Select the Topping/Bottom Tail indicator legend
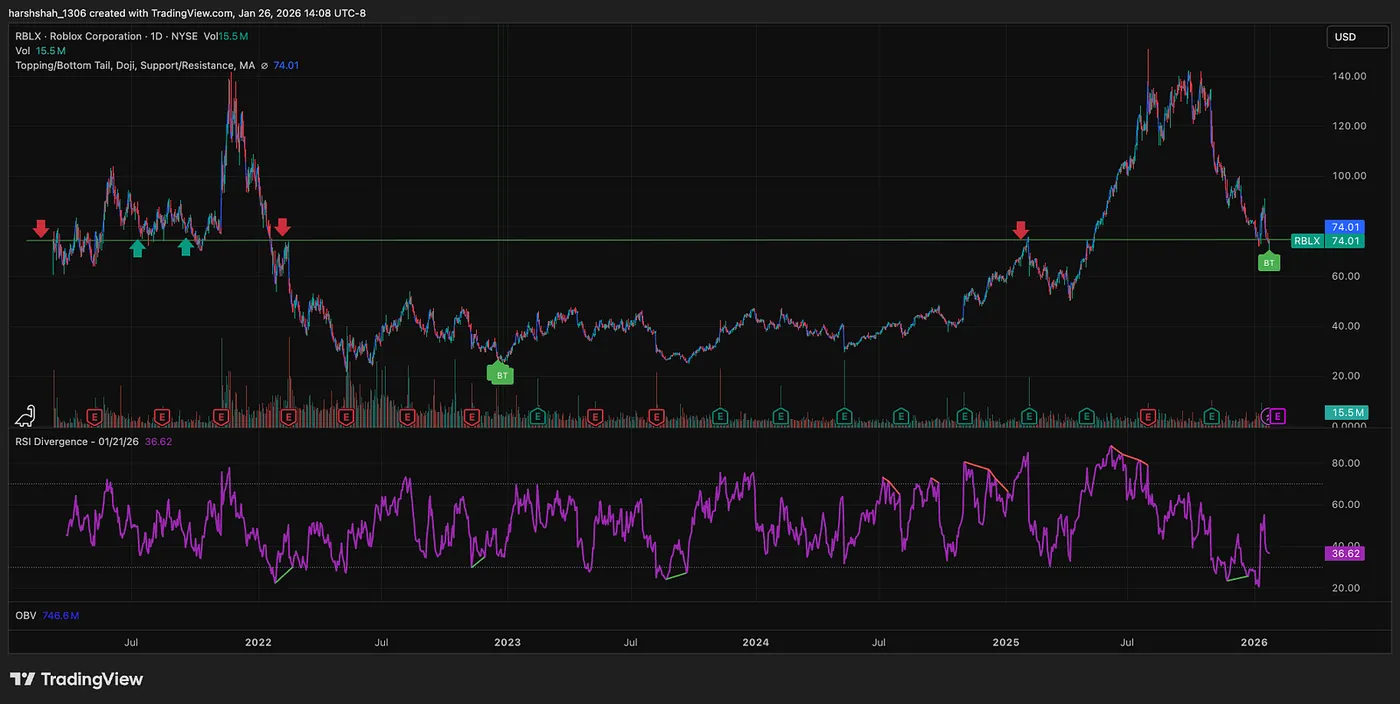 tap(135, 66)
